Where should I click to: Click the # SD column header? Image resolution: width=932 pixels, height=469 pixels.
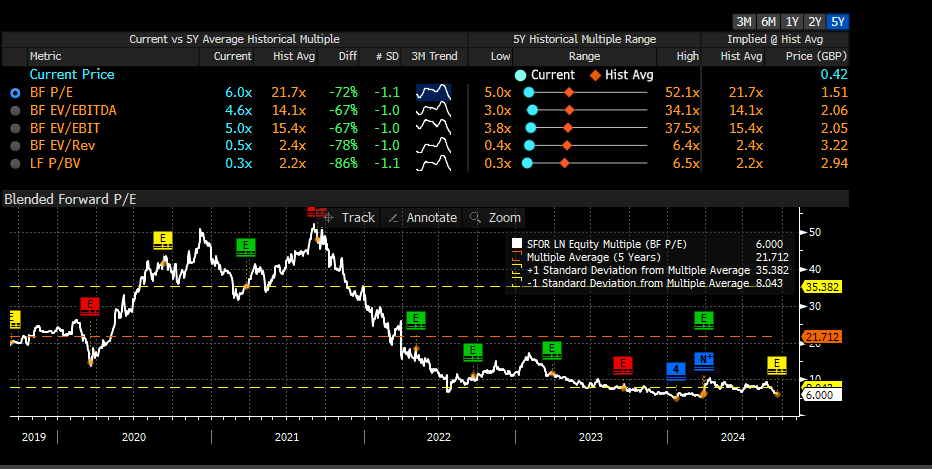(x=386, y=56)
